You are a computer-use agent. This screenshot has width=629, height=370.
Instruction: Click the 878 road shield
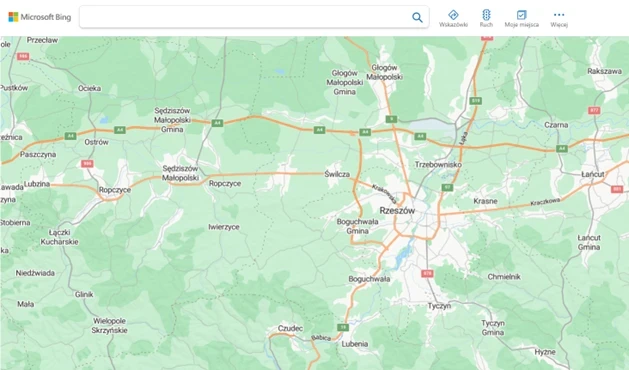coord(428,273)
